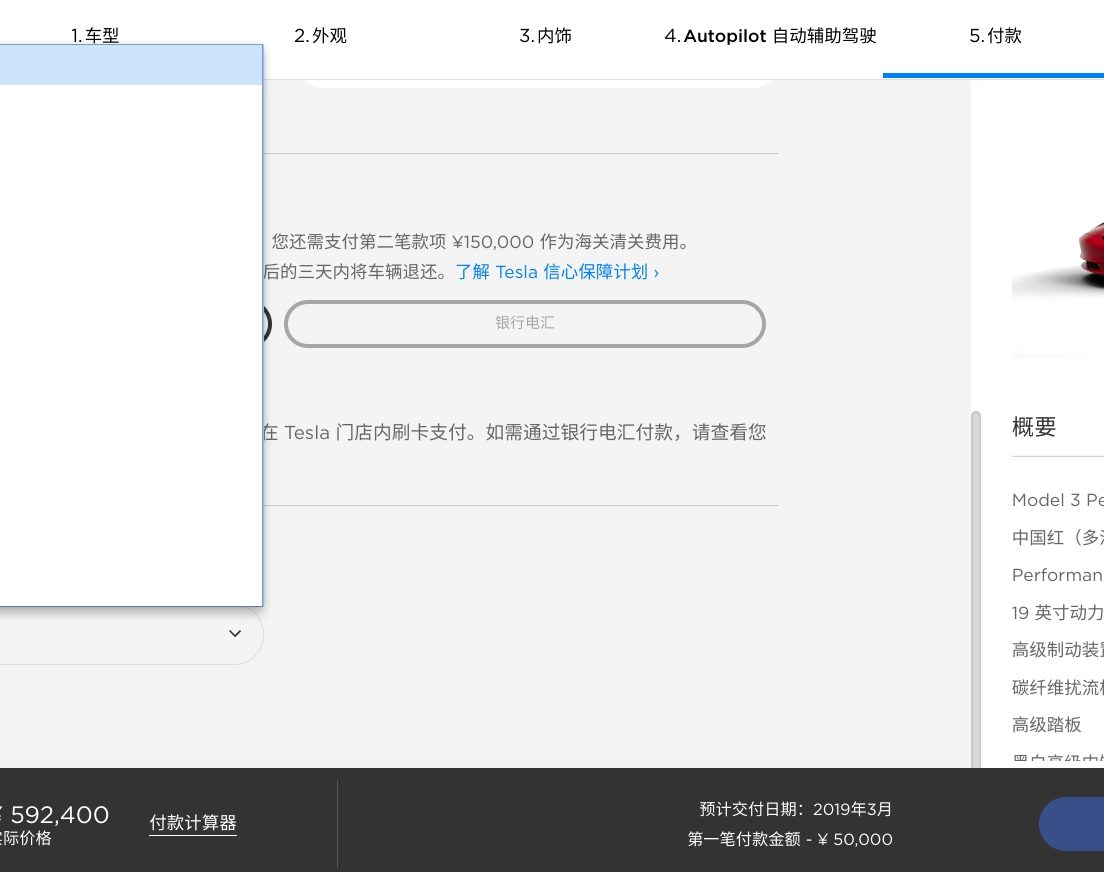Select highlighted first option in dropdown list
Screen dimensions: 1104x872
(131, 65)
